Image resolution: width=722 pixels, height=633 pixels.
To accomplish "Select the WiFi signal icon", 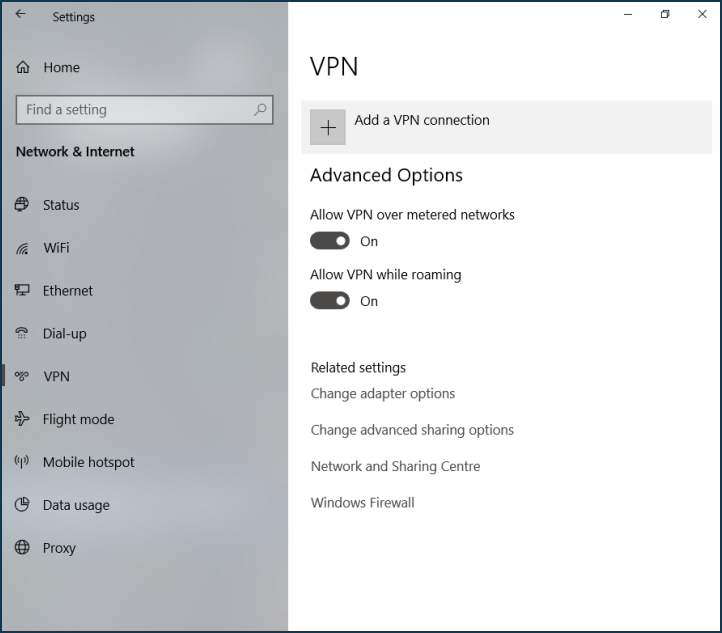I will click(x=22, y=248).
